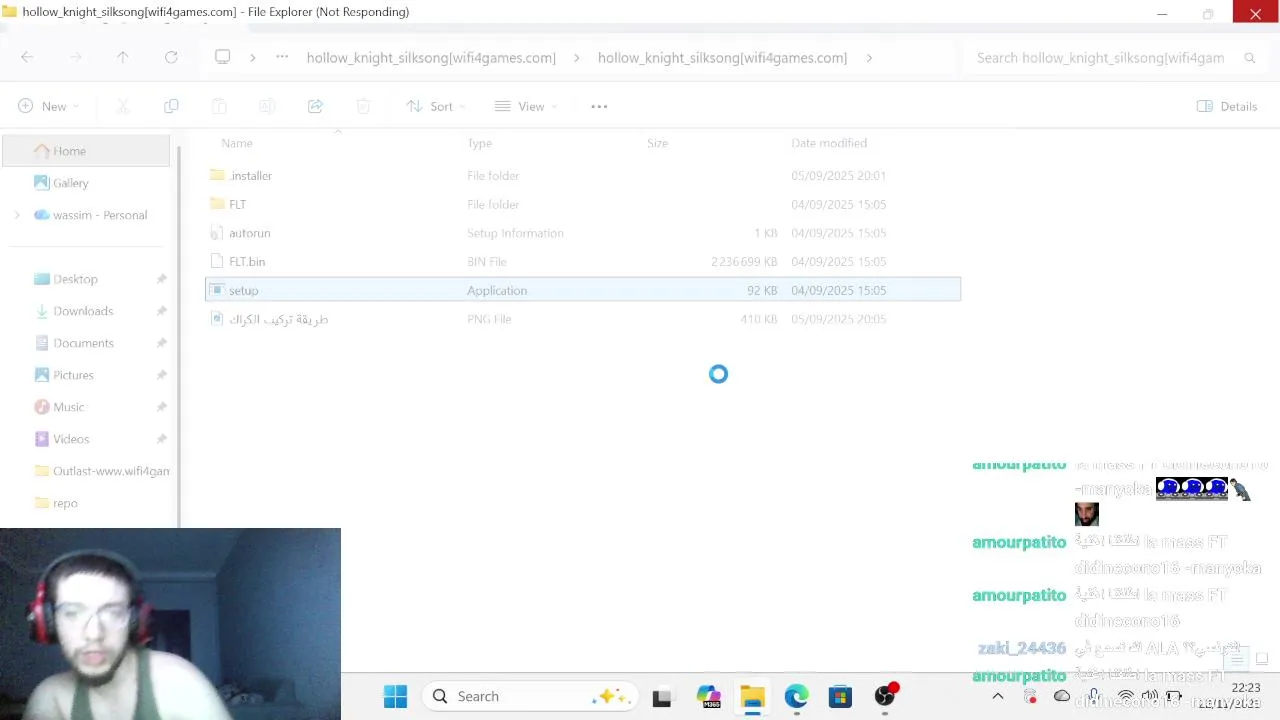Screen dimensions: 1280x720
Task: Select the second hollow_knight_silksong breadcrumb
Action: pyautogui.click(x=722, y=58)
